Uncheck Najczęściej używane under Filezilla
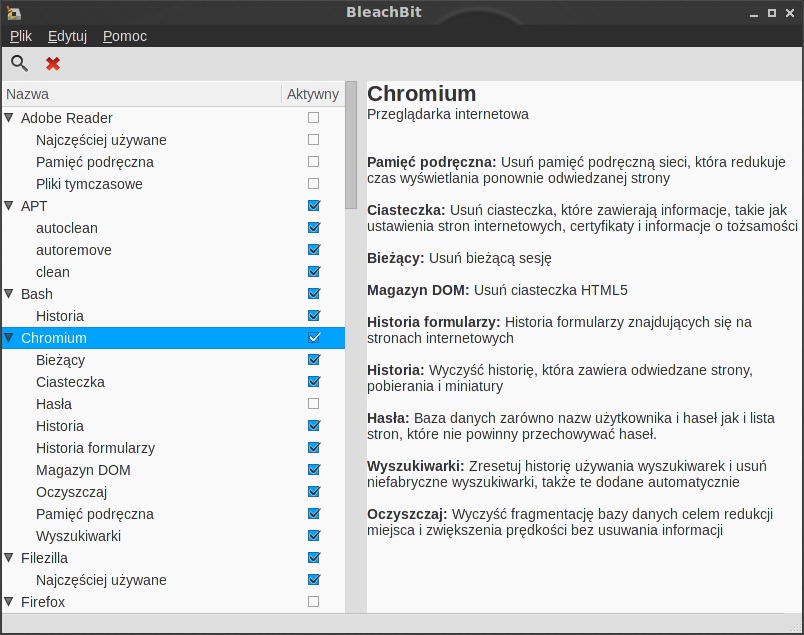Screen dimensions: 804x635 313,580
